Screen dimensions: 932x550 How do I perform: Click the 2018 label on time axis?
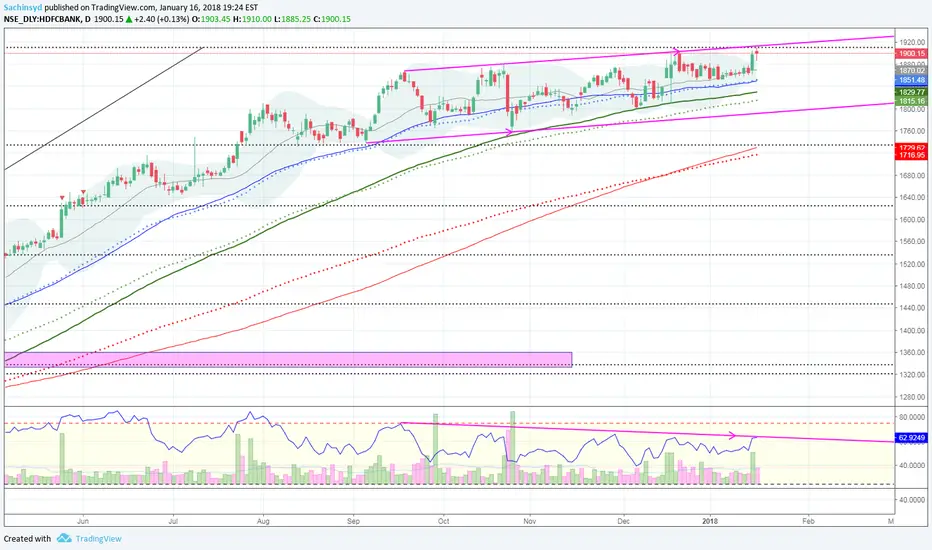point(710,521)
